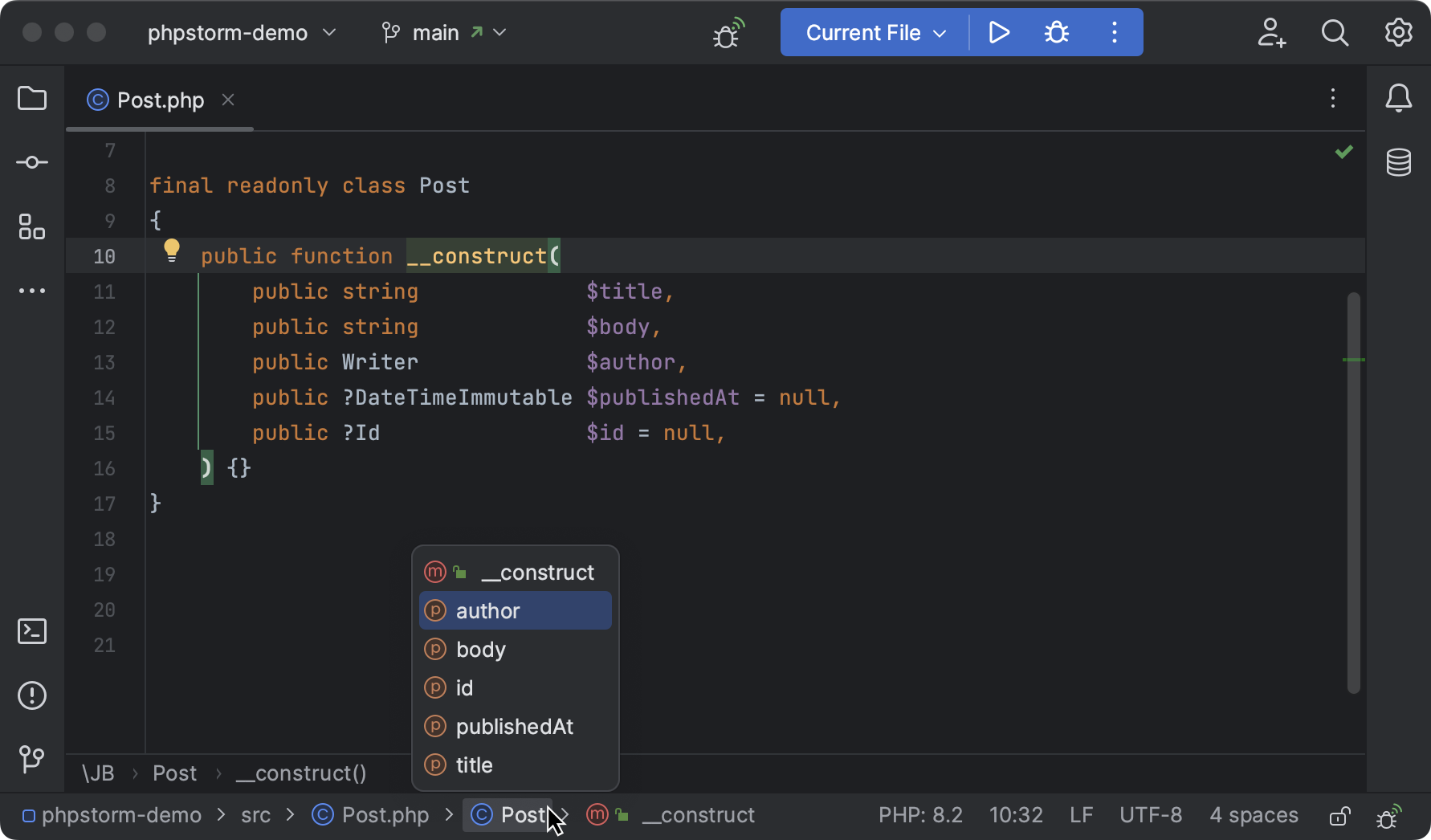
Task: Click the src breadcrumb link
Action: point(255,815)
